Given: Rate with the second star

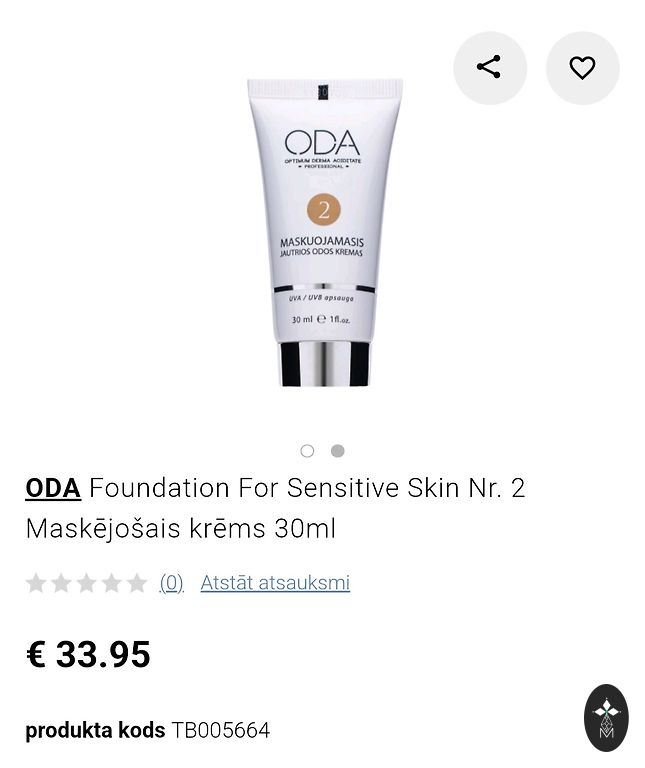Looking at the screenshot, I should point(61,583).
